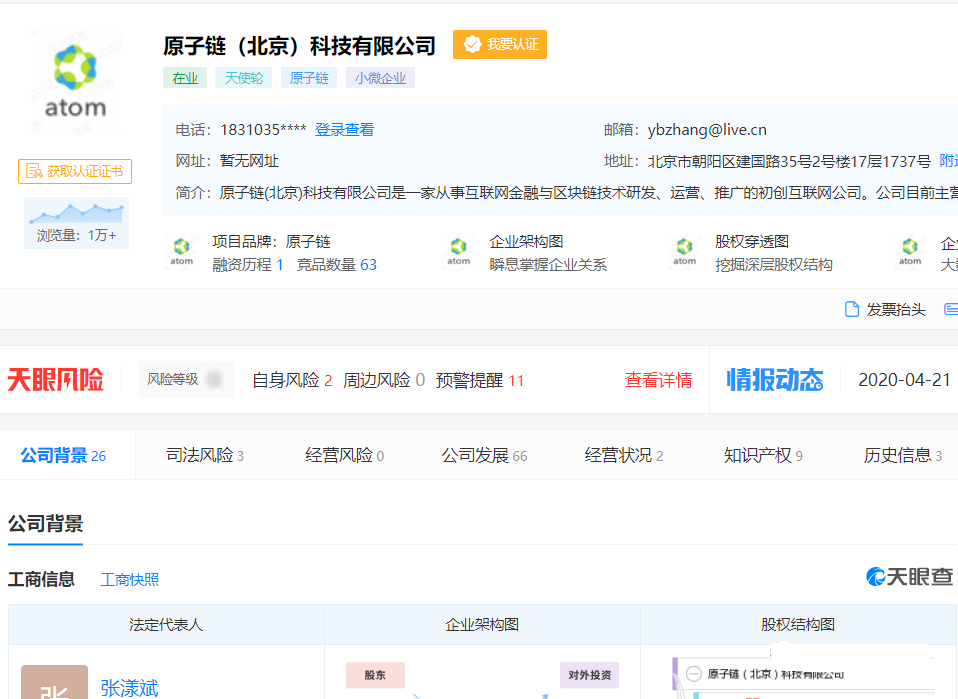Select the 经营状况 tab
The width and height of the screenshot is (958, 699).
(x=624, y=456)
